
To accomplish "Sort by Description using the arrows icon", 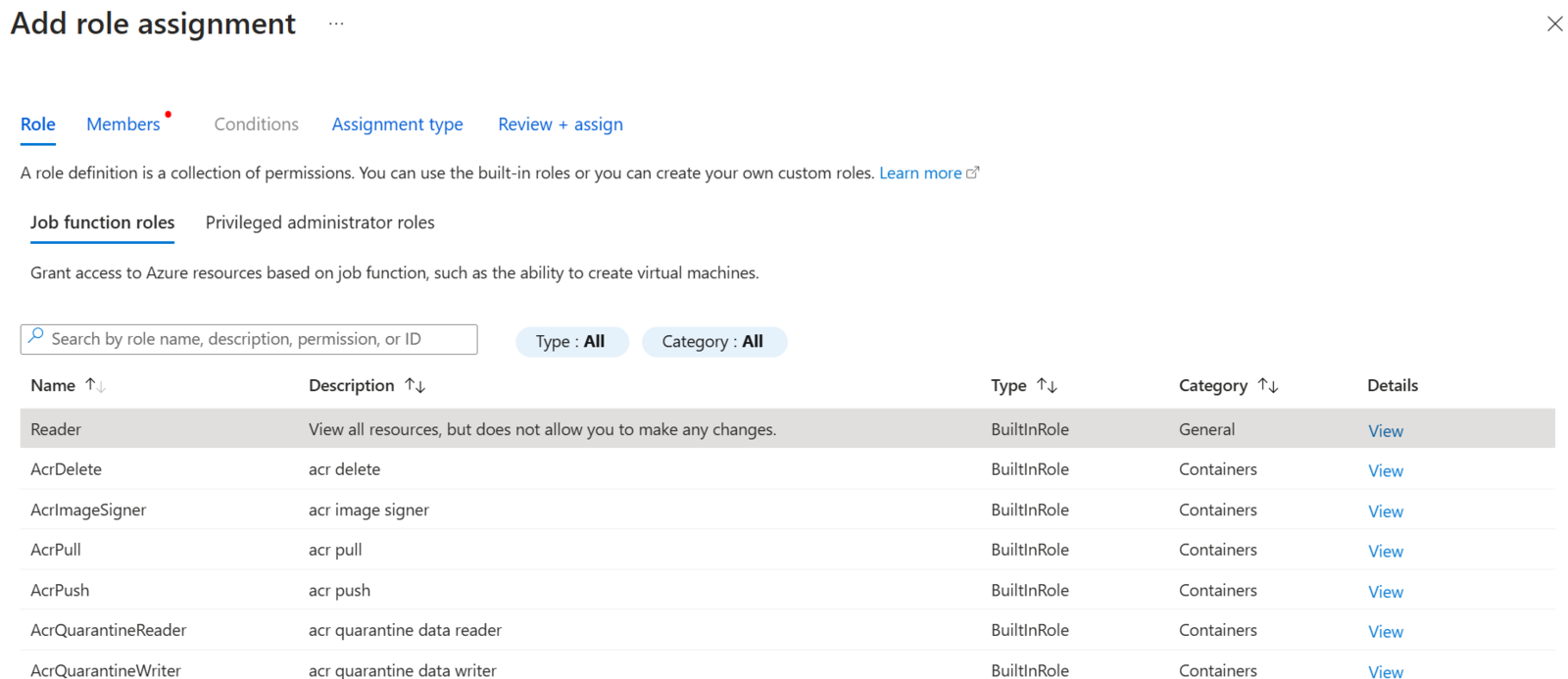I will point(415,385).
